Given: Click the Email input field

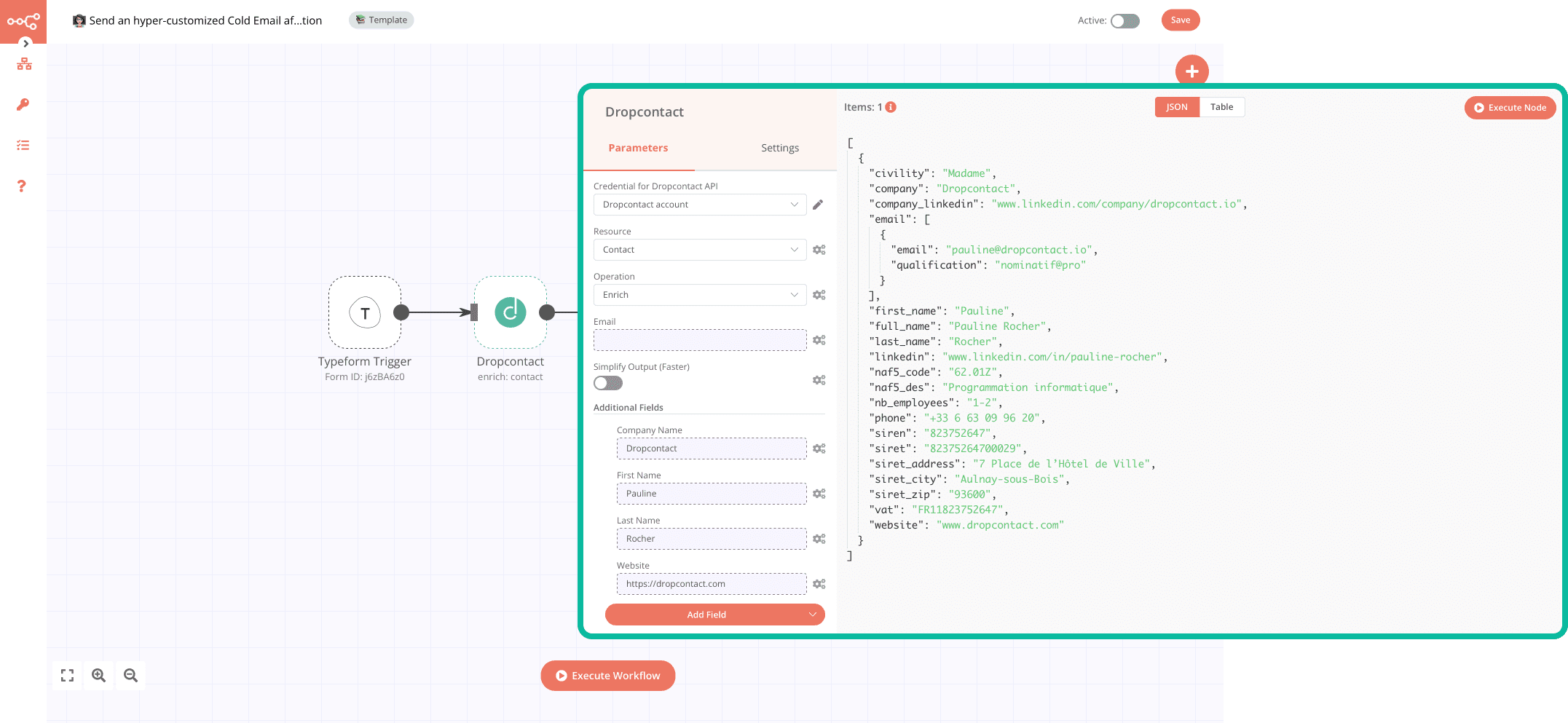Looking at the screenshot, I should (x=700, y=340).
